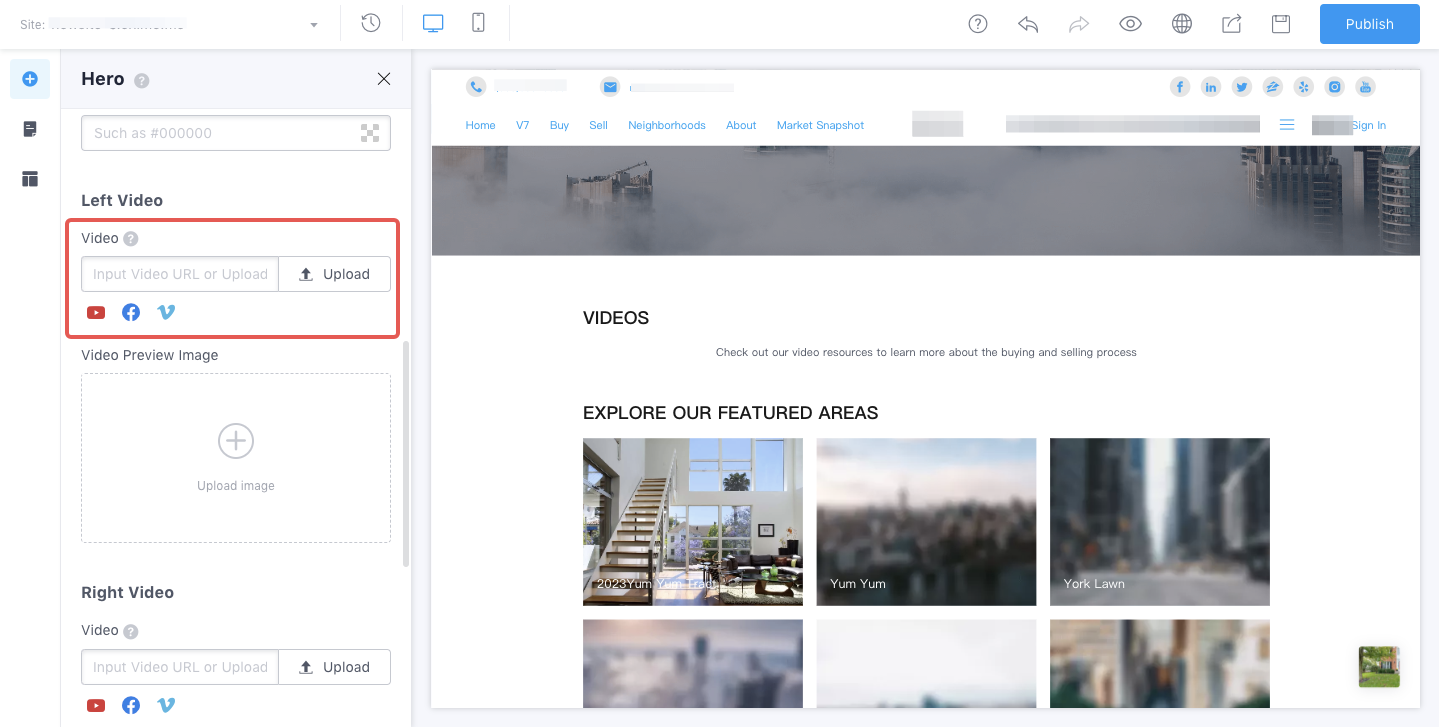Switch to desktop preview mode
The width and height of the screenshot is (1439, 727).
tap(432, 22)
